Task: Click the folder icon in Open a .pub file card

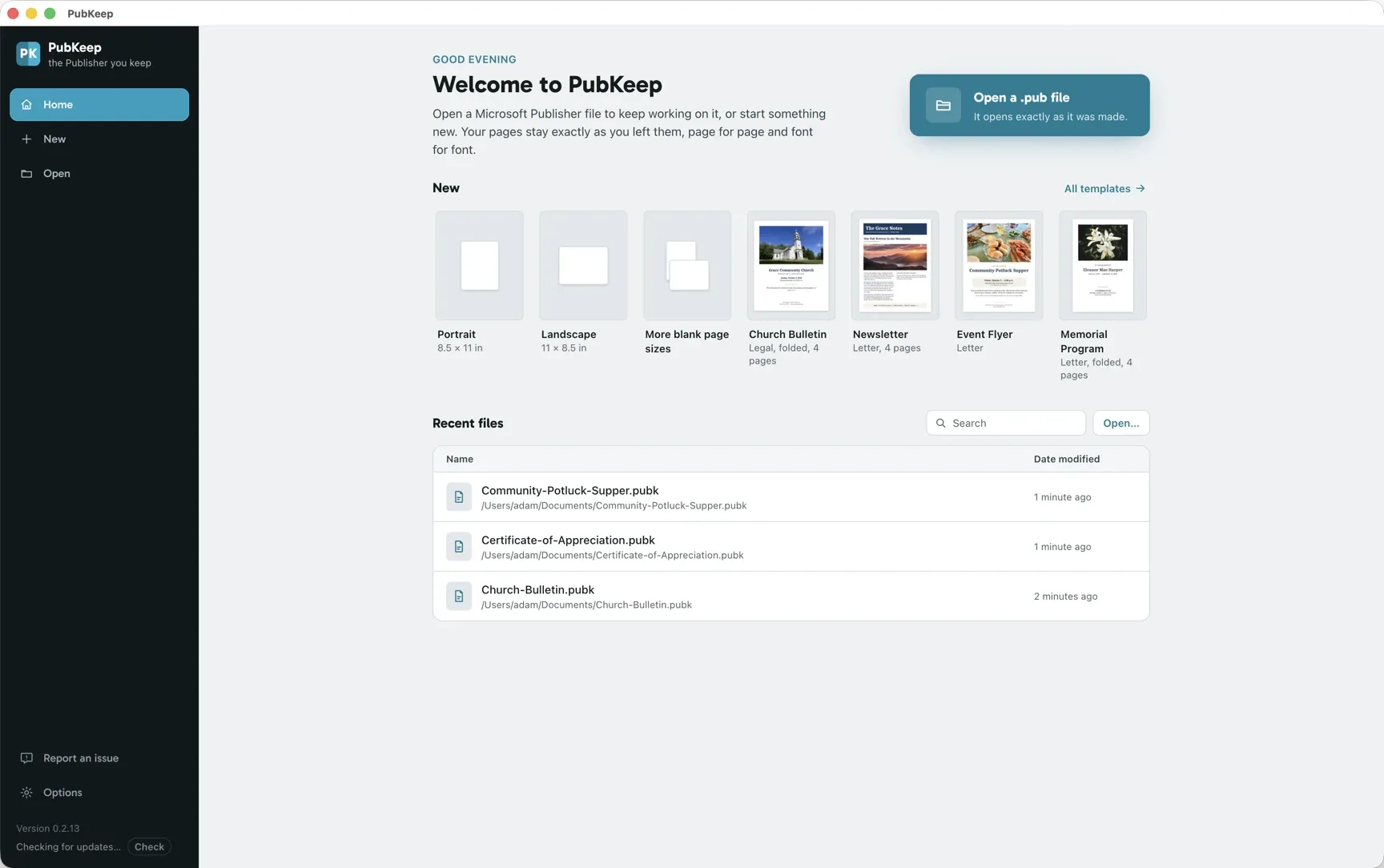Action: [943, 106]
